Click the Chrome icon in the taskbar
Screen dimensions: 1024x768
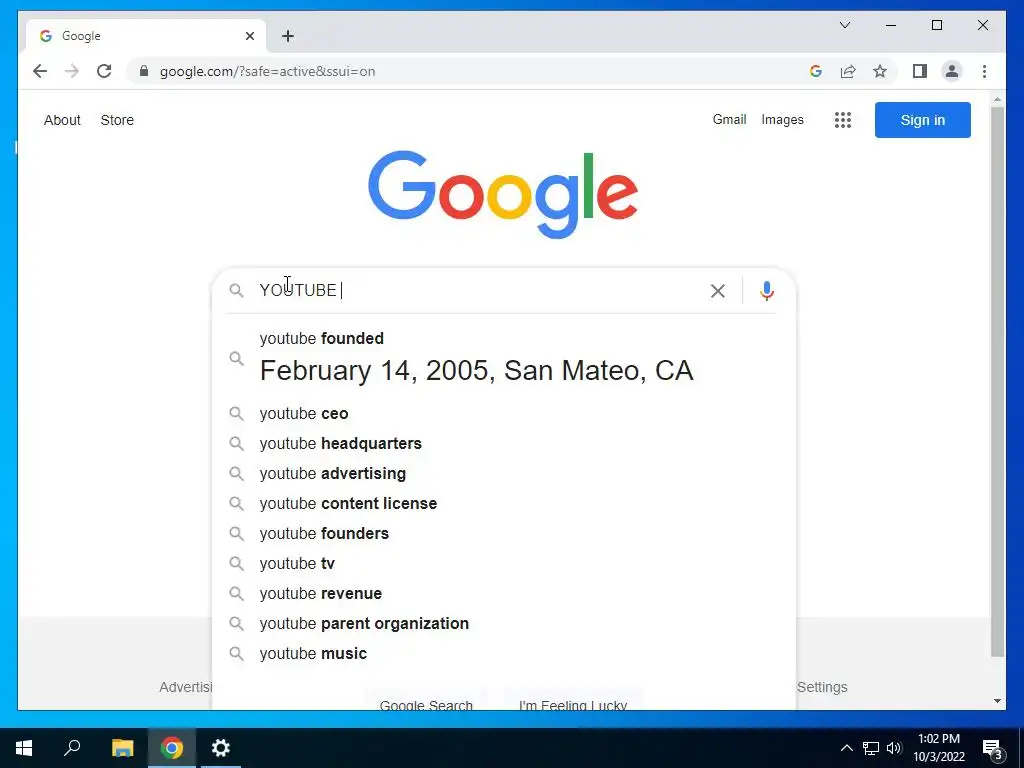pos(172,748)
